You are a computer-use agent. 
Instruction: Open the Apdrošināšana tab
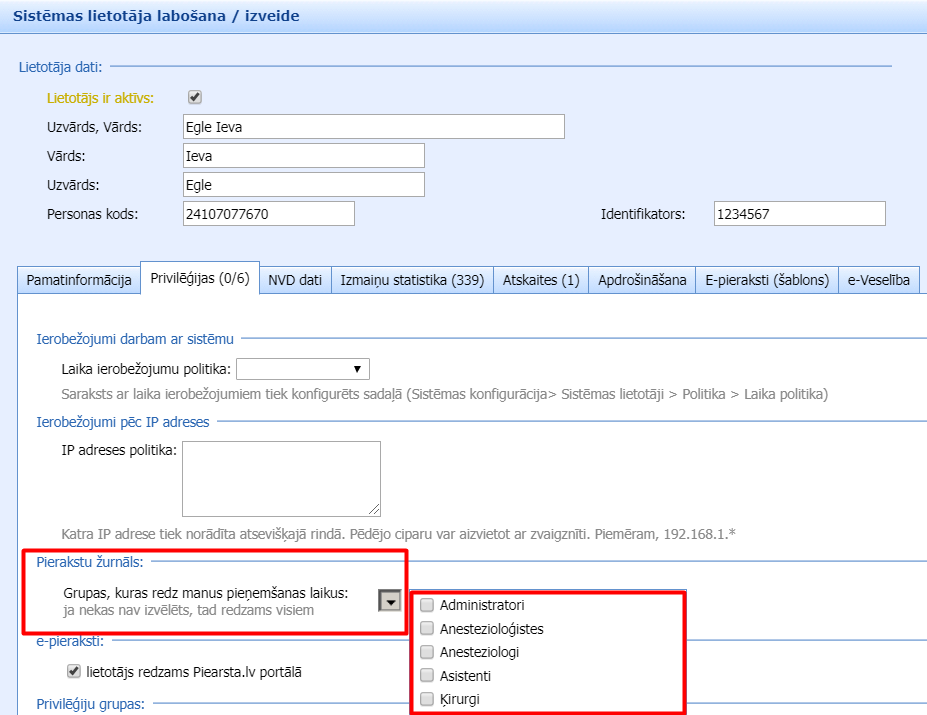coord(642,280)
